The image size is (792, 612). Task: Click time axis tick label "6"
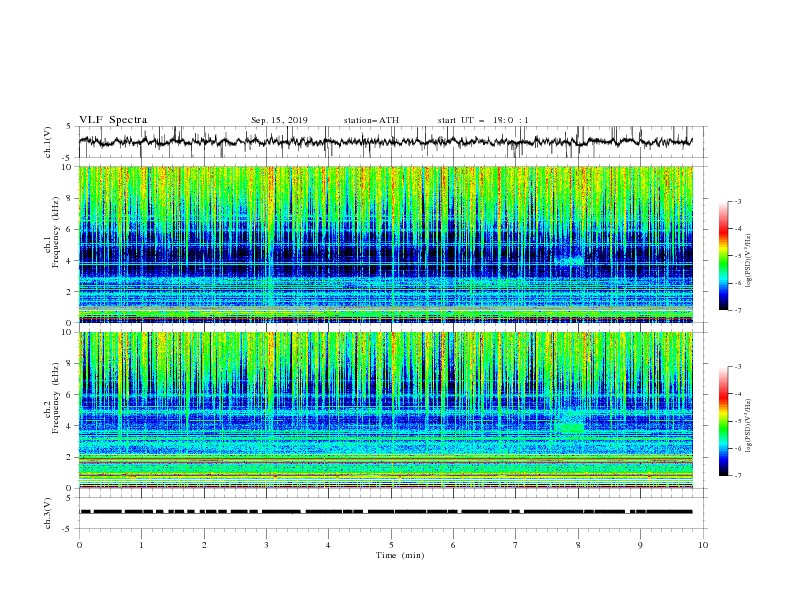click(453, 545)
